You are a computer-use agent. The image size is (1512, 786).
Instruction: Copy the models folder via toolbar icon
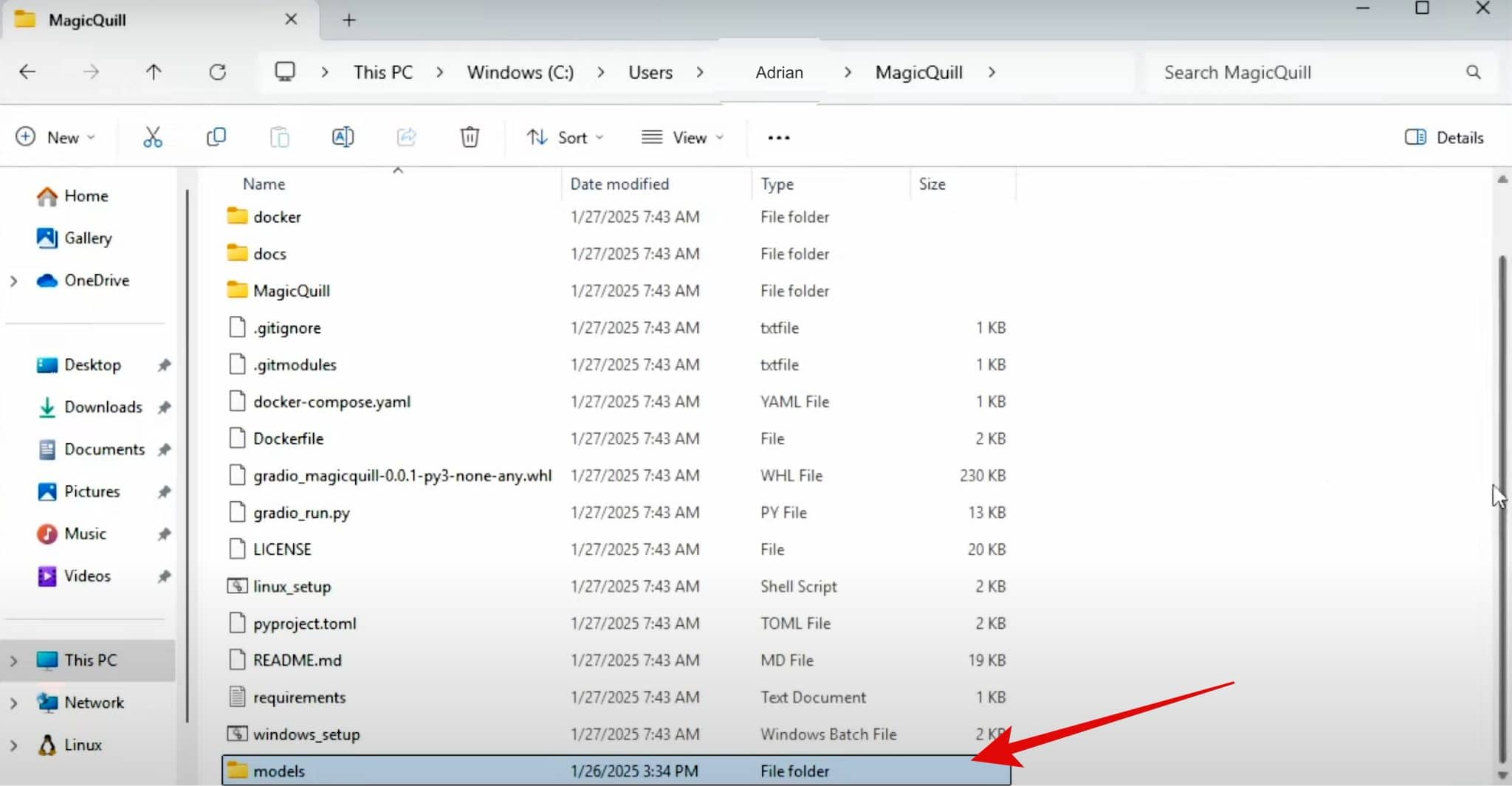tap(216, 137)
